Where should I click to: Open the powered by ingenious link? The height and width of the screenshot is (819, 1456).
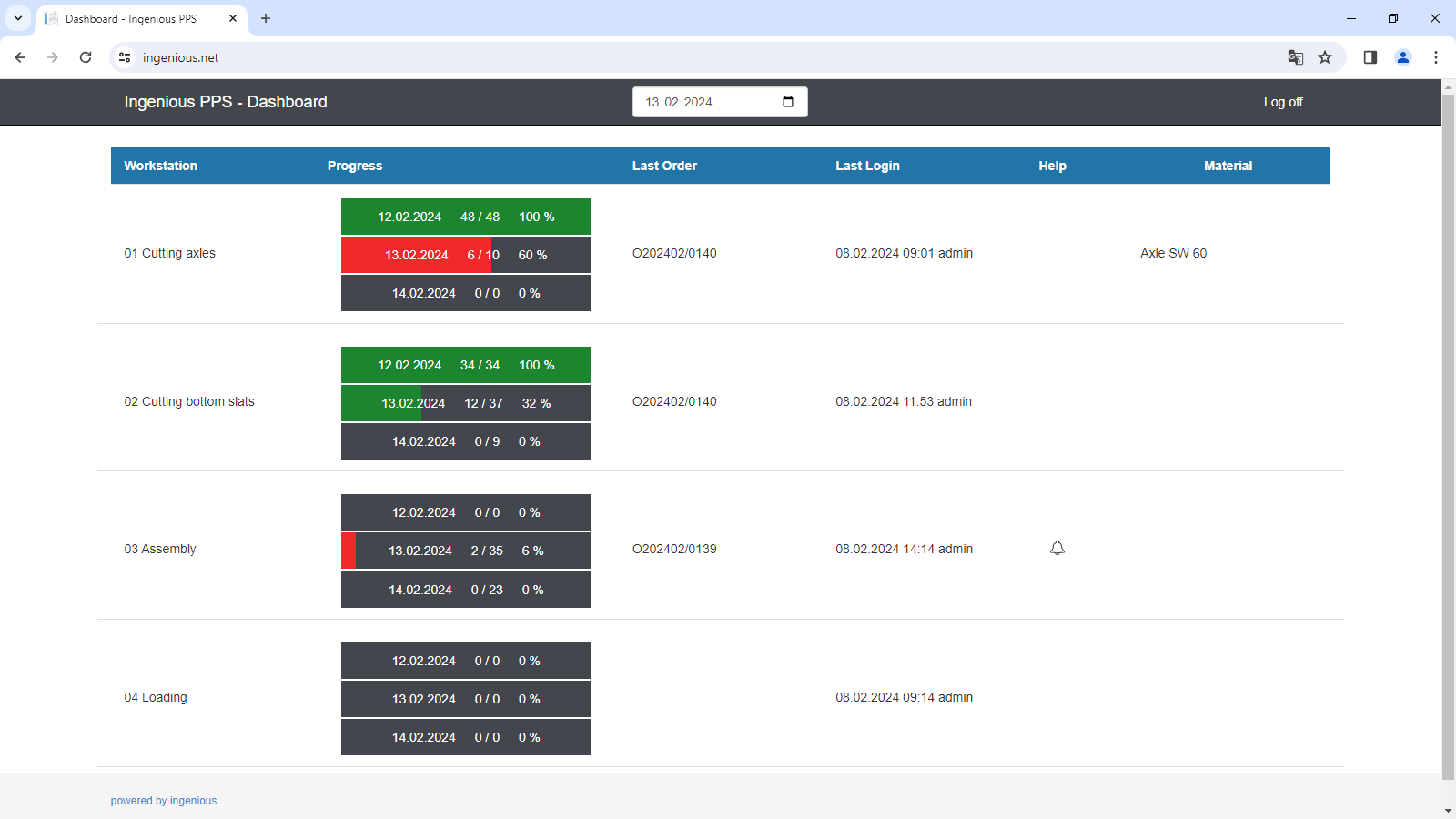point(164,800)
